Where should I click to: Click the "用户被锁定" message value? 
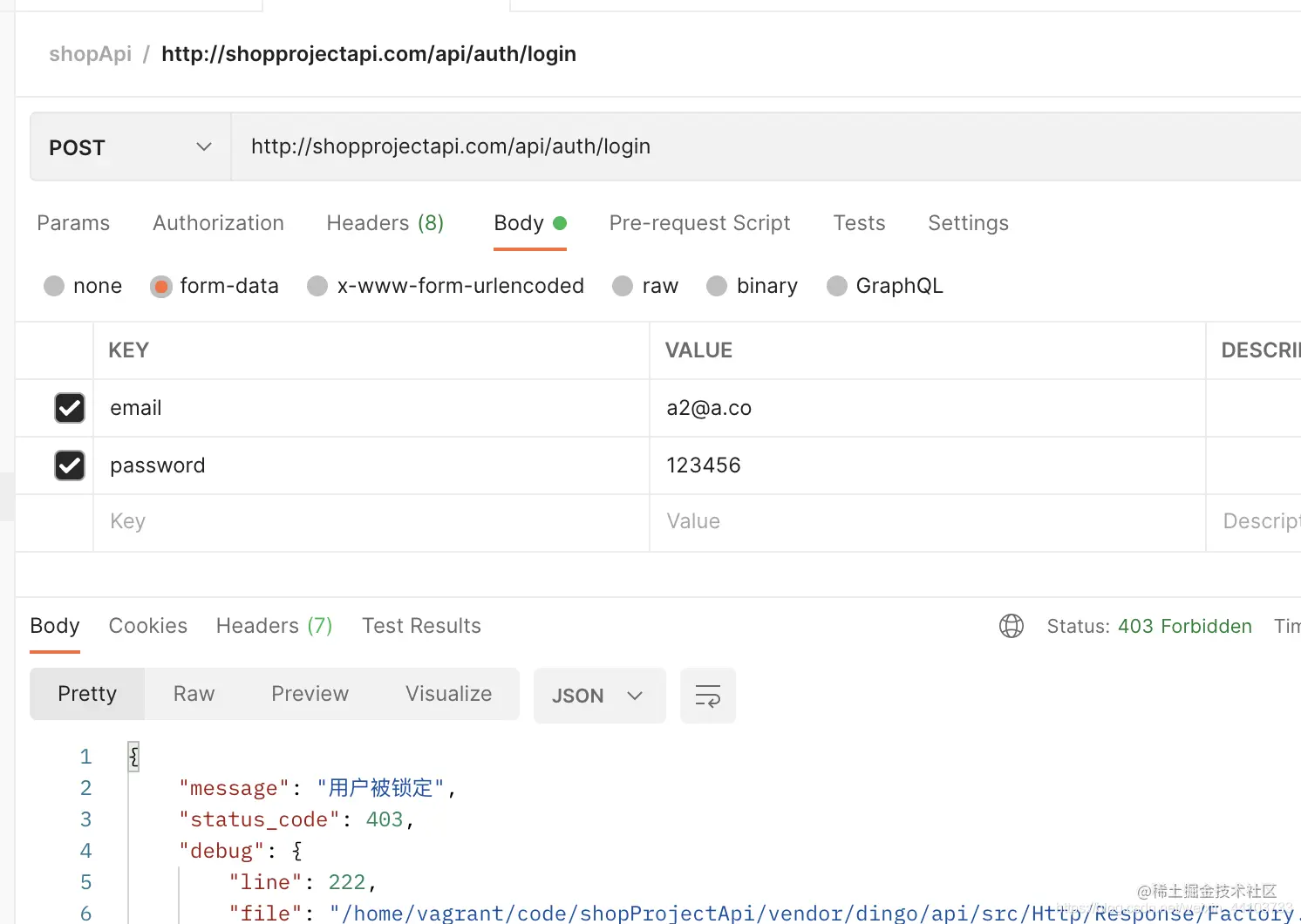point(380,788)
